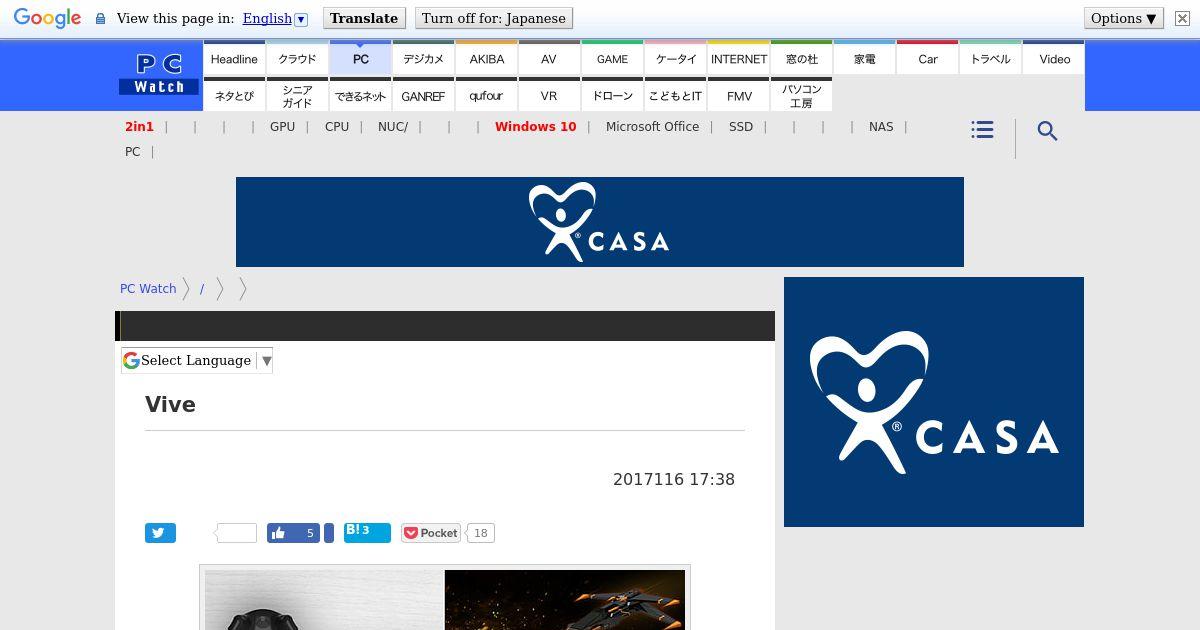Click the 2in1 topic link
1200x630 pixels.
(x=139, y=127)
